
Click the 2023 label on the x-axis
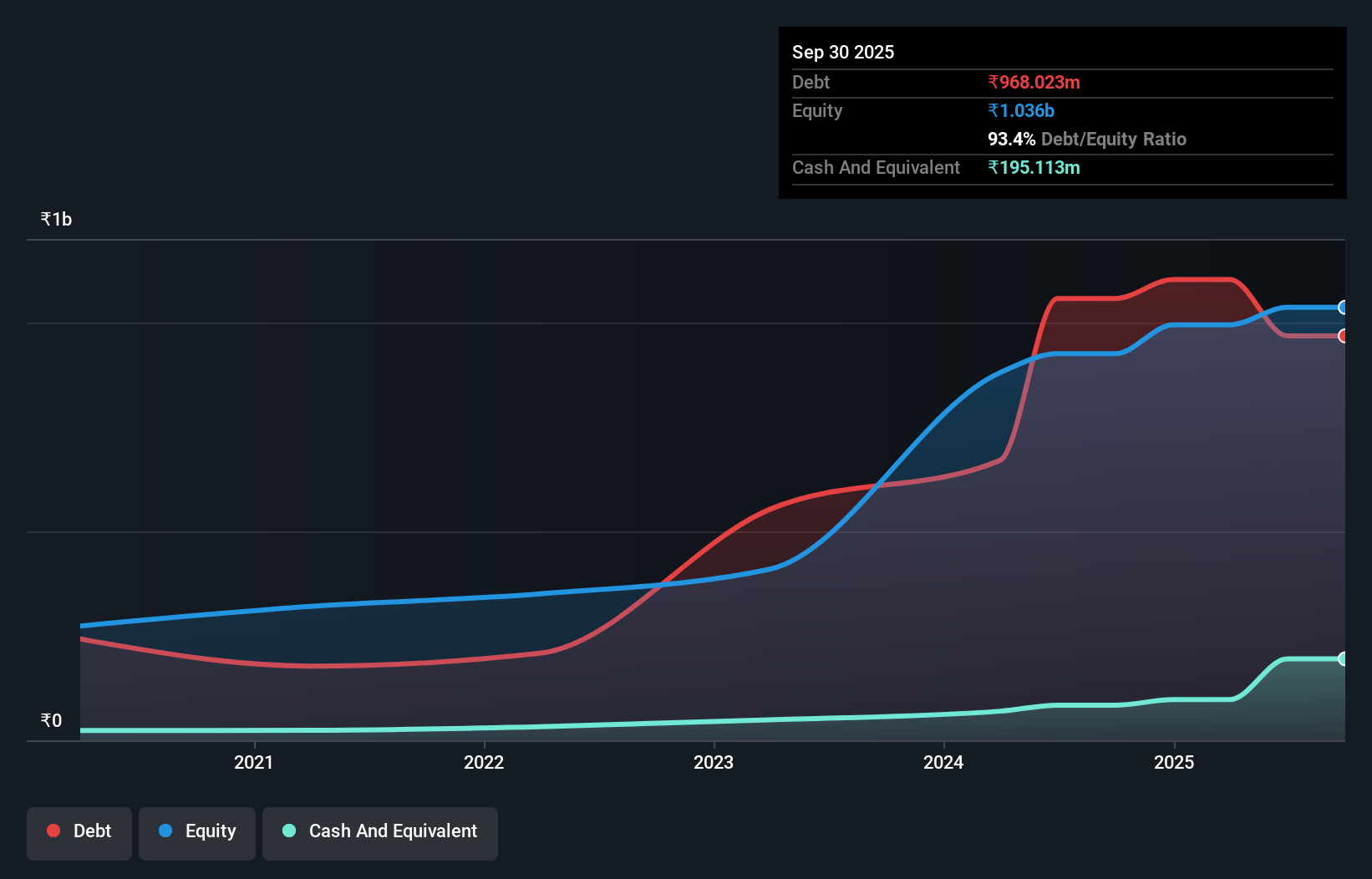pos(714,762)
